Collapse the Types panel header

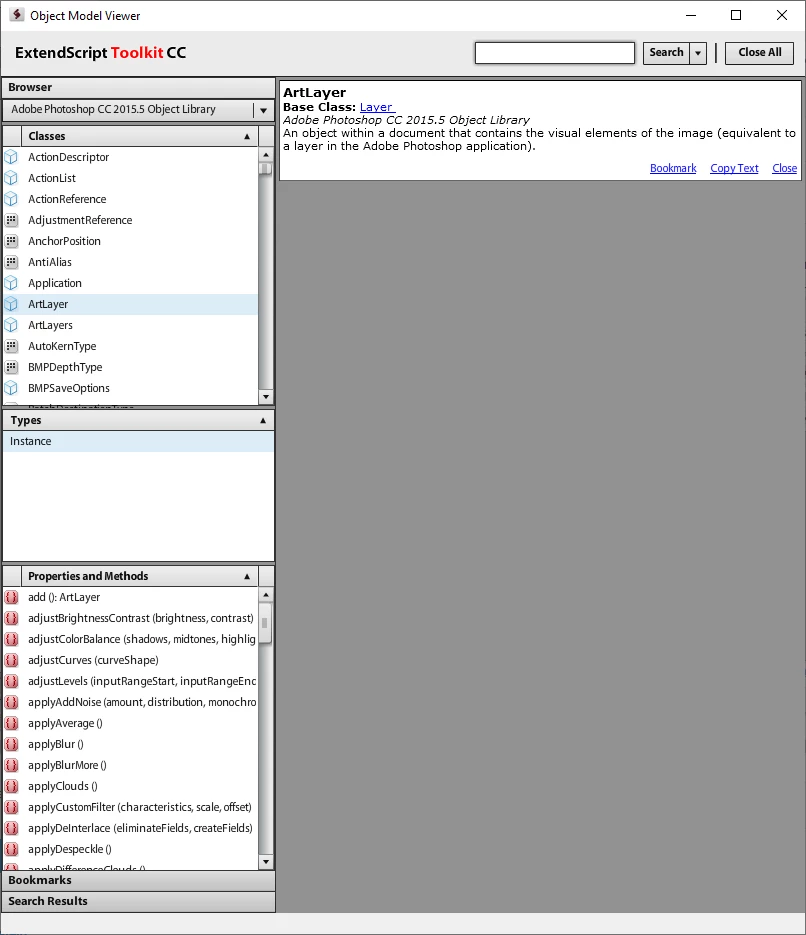pyautogui.click(x=138, y=420)
